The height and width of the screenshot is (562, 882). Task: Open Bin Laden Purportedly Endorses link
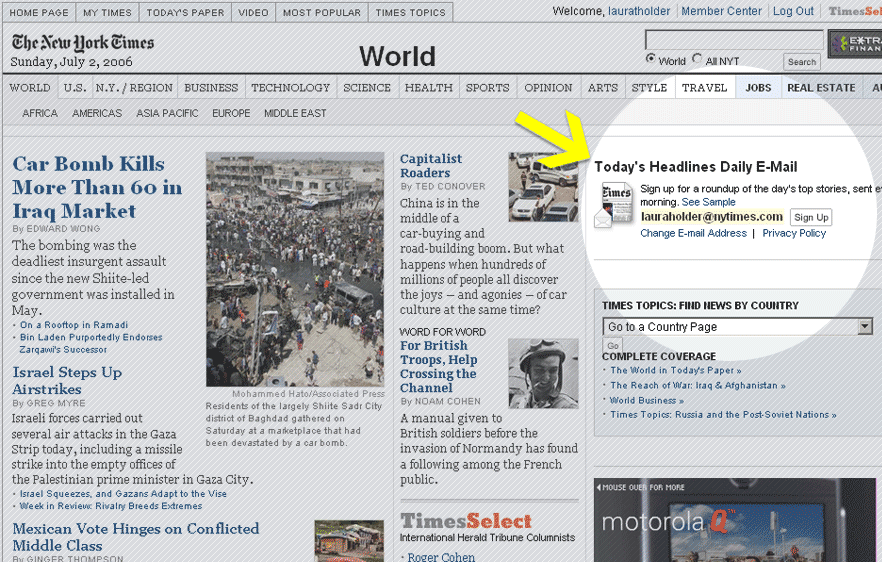click(91, 343)
